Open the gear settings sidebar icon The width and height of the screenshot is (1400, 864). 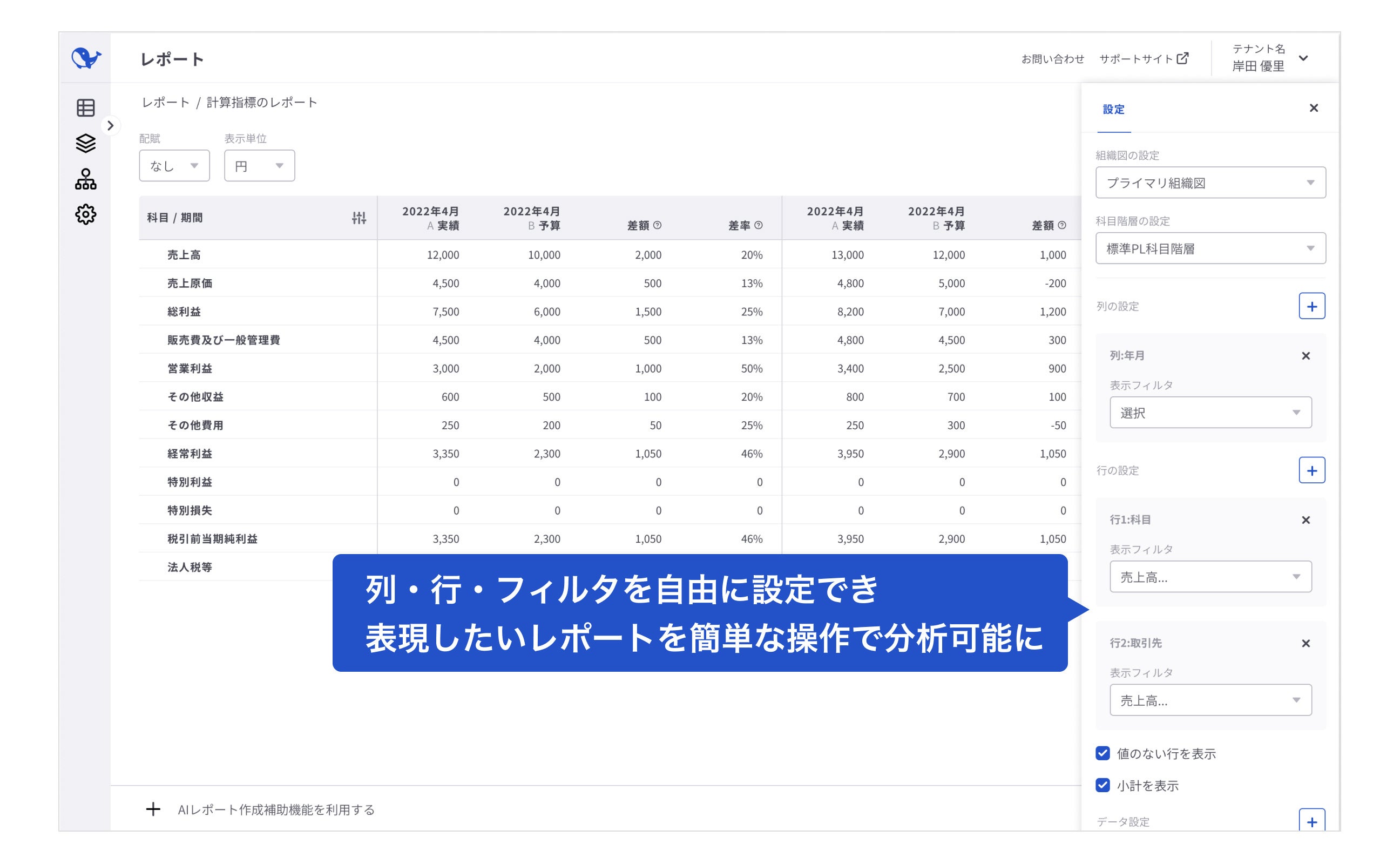[x=86, y=215]
